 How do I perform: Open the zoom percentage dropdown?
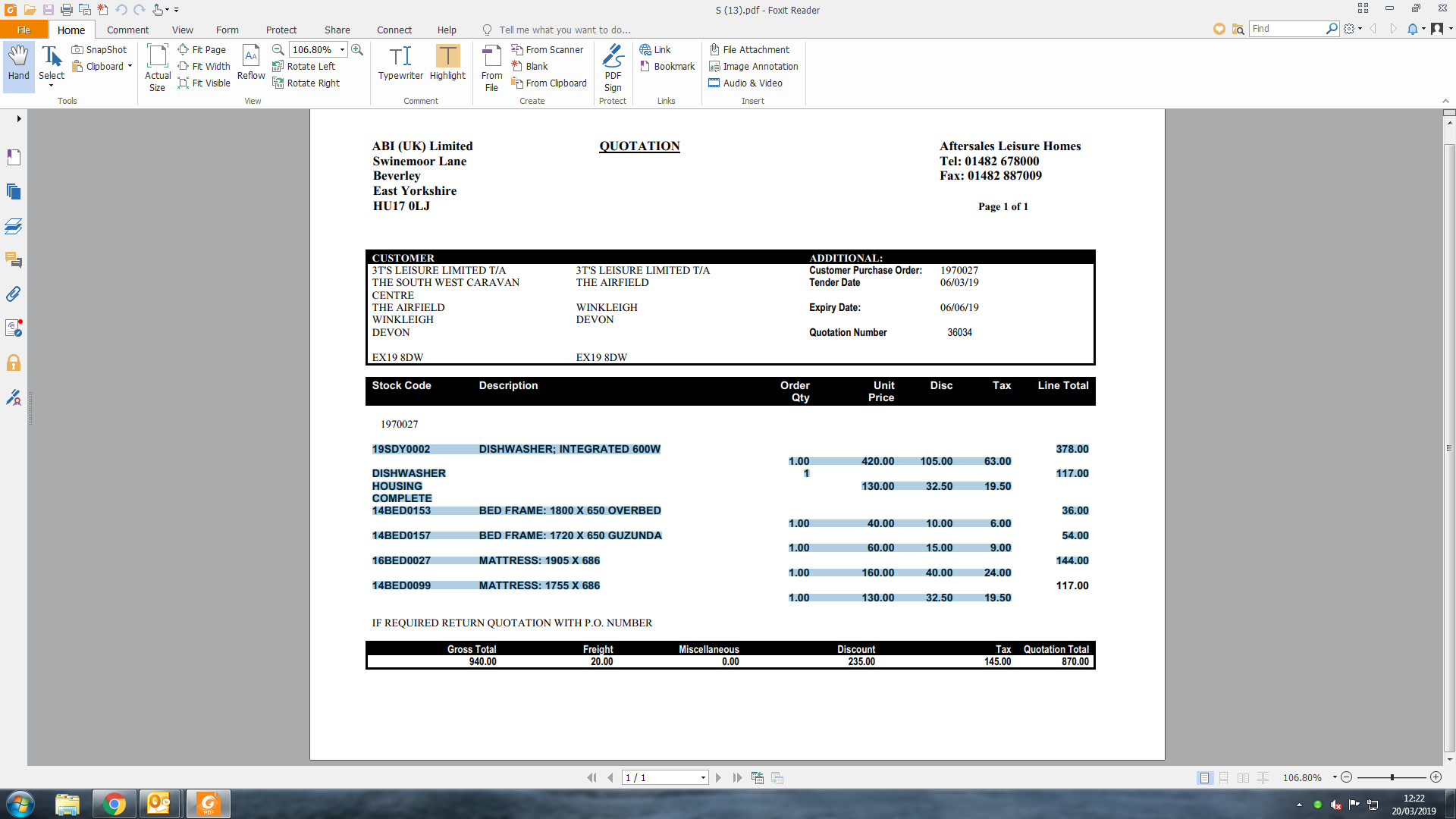[343, 50]
